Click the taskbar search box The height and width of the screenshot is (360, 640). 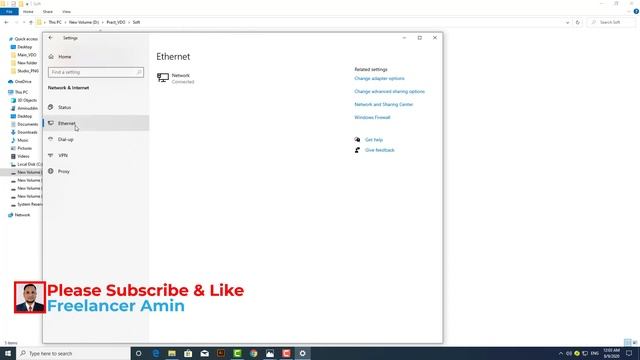click(73, 353)
